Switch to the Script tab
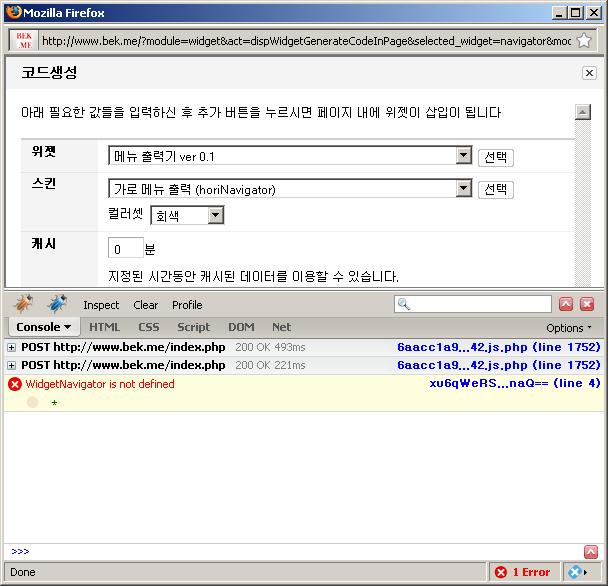This screenshot has height=586, width=608. [193, 327]
